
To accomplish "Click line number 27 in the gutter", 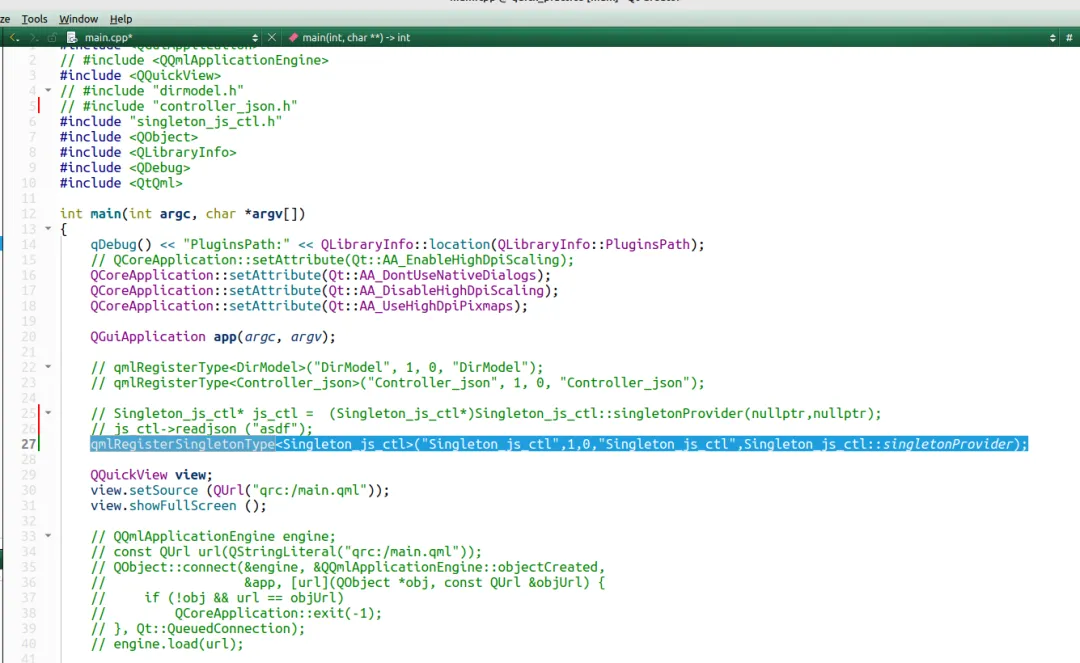I will 28,444.
